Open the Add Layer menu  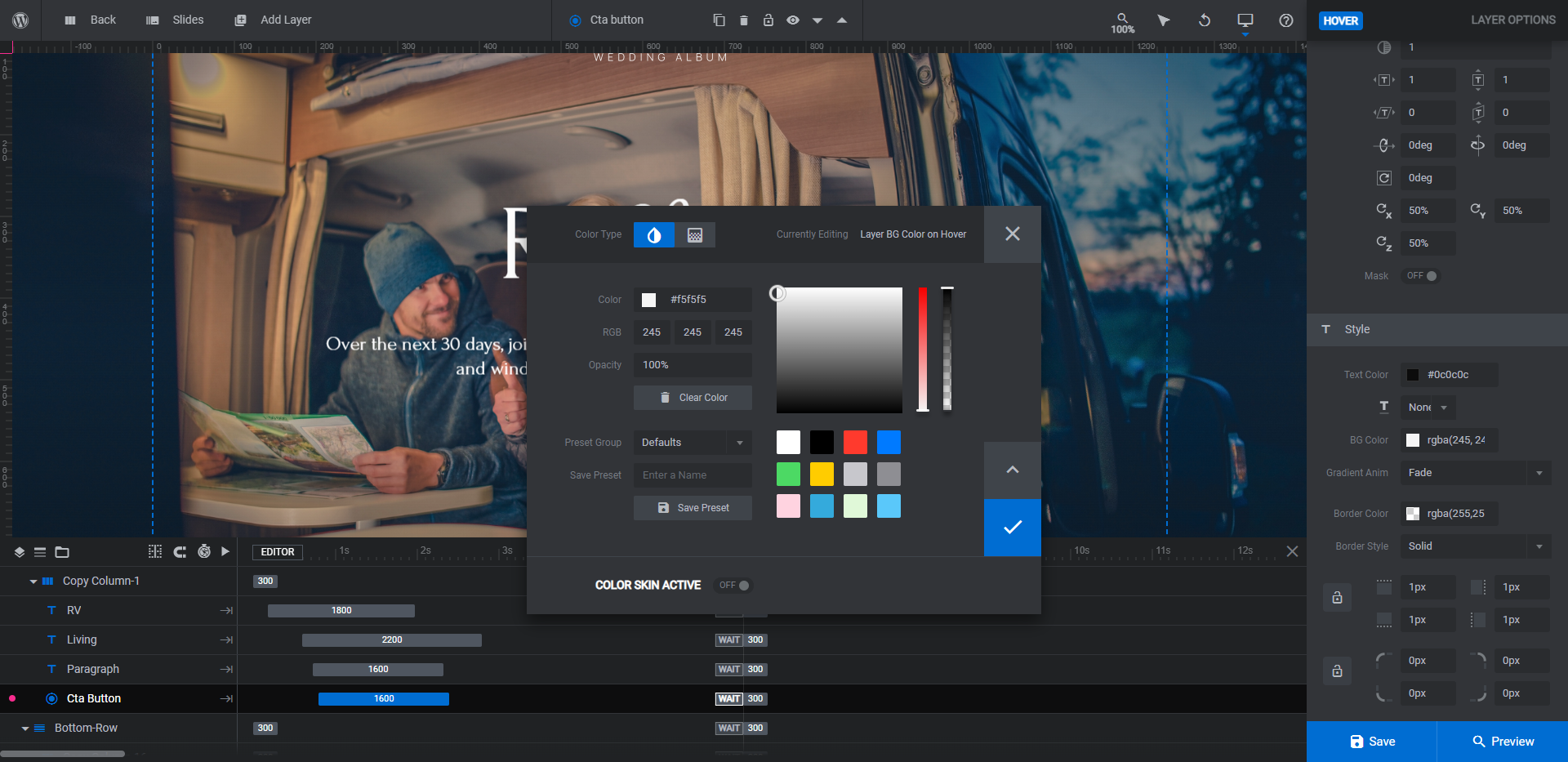pyautogui.click(x=273, y=20)
